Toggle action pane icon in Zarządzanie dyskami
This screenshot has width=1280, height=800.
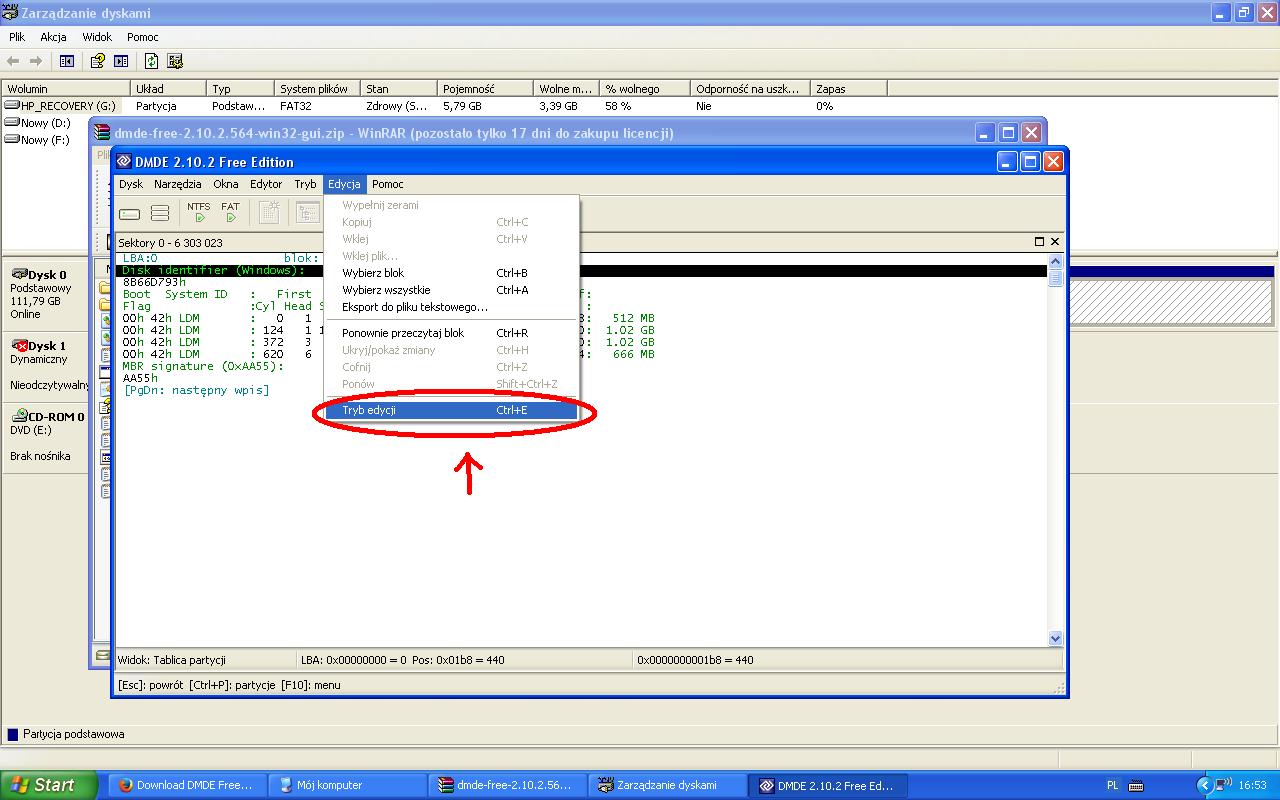click(x=121, y=61)
